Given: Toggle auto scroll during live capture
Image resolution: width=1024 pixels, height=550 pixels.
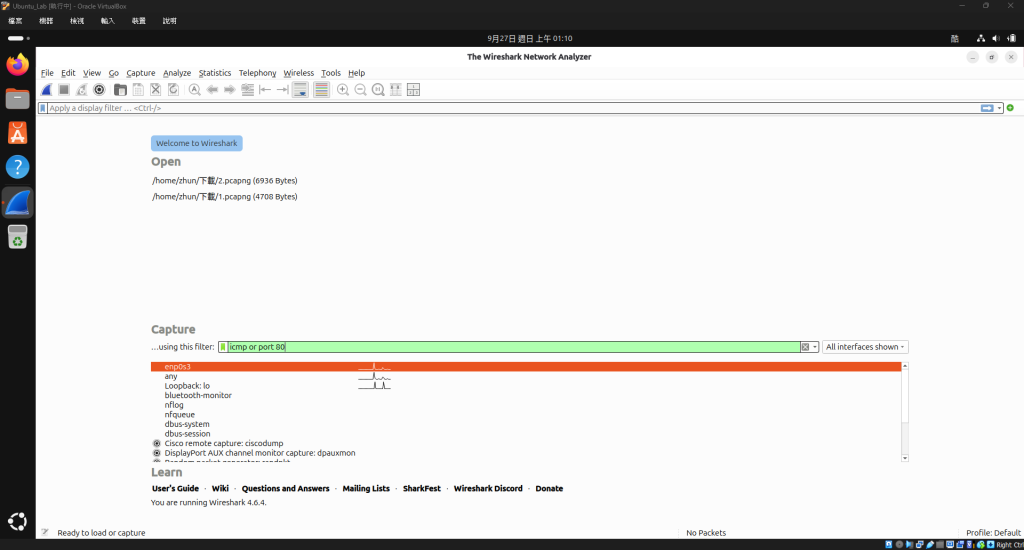Looking at the screenshot, I should [x=300, y=90].
